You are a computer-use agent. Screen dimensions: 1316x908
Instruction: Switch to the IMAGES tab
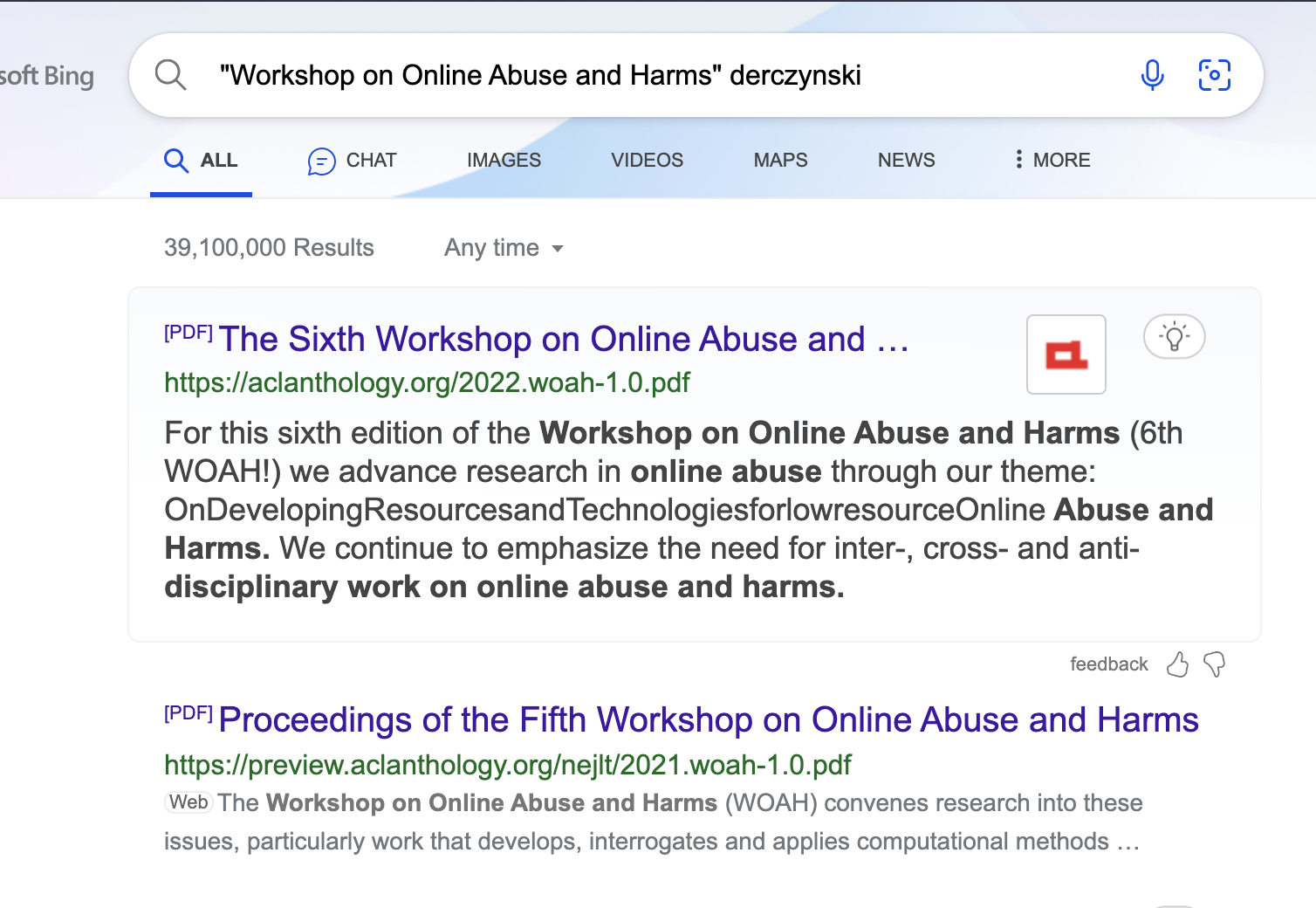[x=504, y=161]
